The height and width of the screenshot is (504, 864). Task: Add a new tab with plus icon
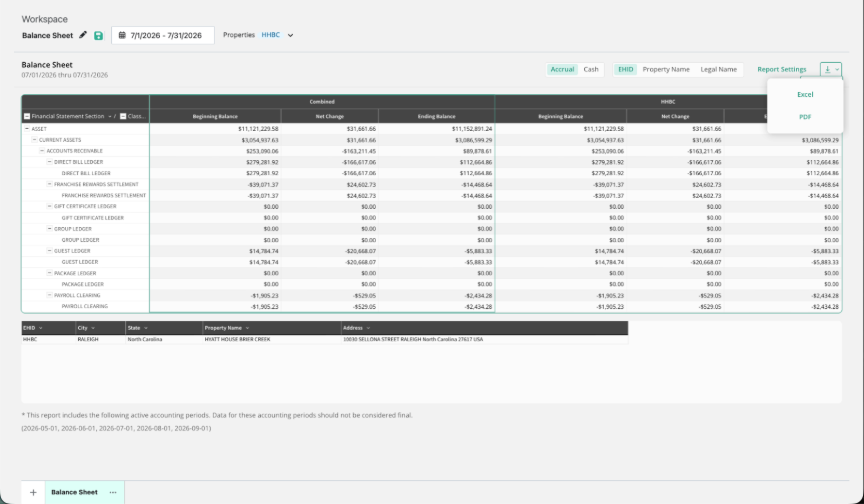[33, 492]
